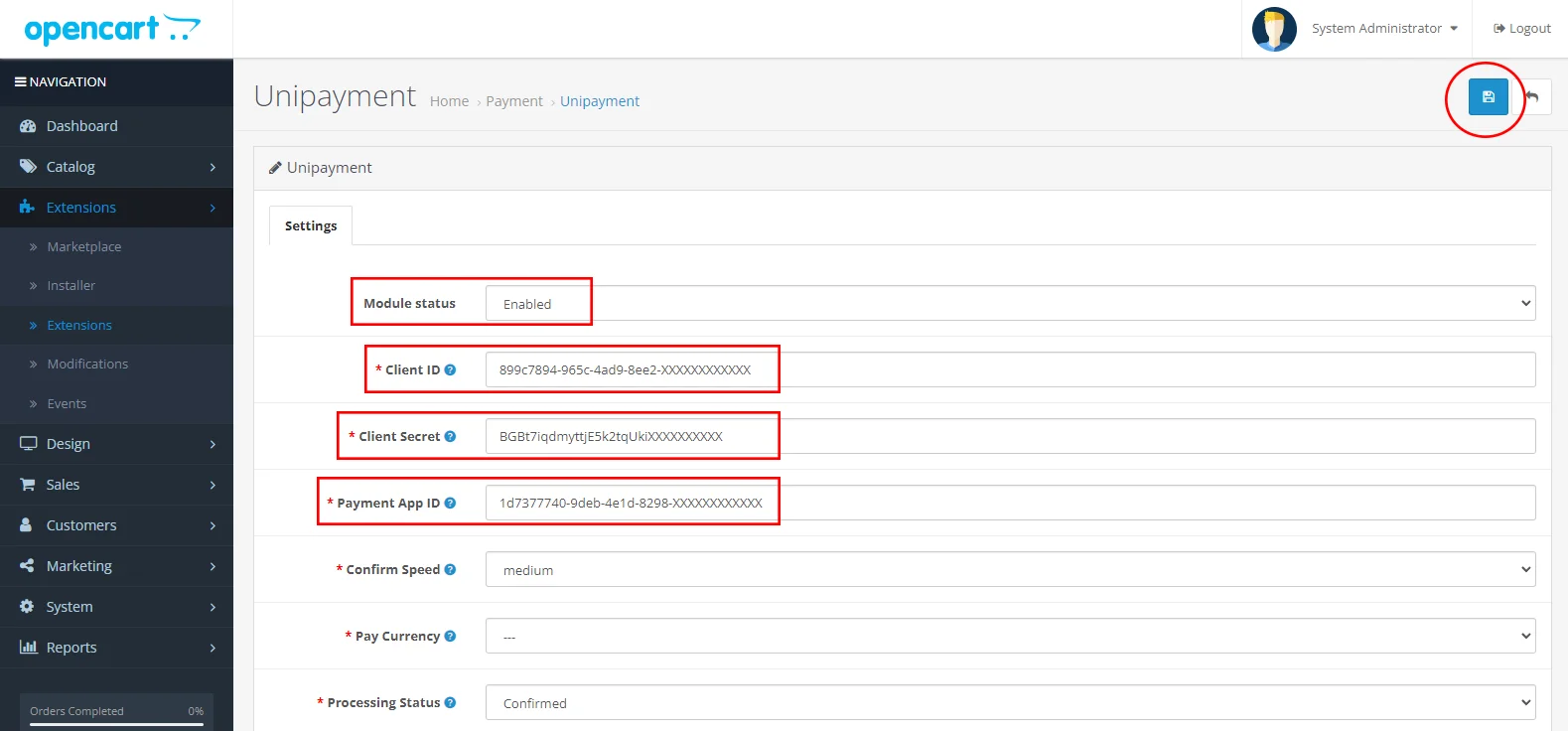Click the Extensions puzzle icon

pos(28,208)
